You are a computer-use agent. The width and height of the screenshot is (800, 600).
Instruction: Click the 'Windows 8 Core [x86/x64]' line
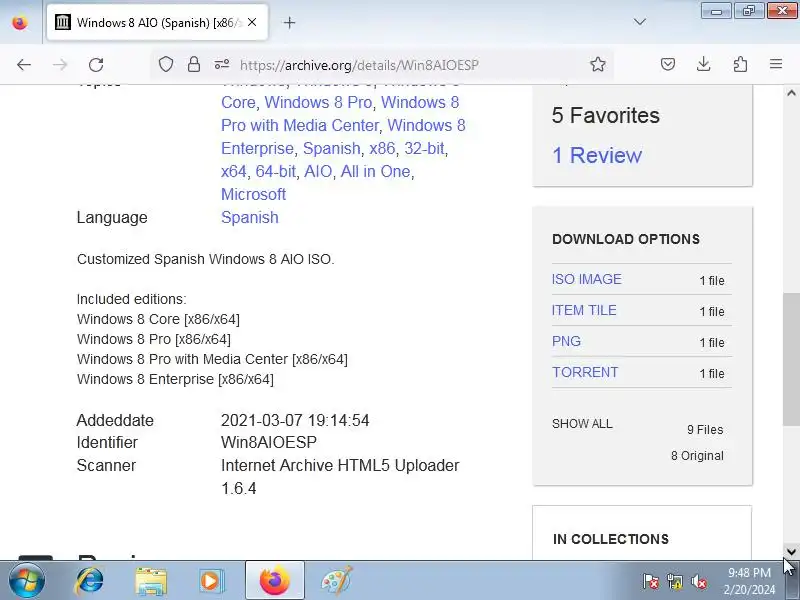tap(158, 319)
